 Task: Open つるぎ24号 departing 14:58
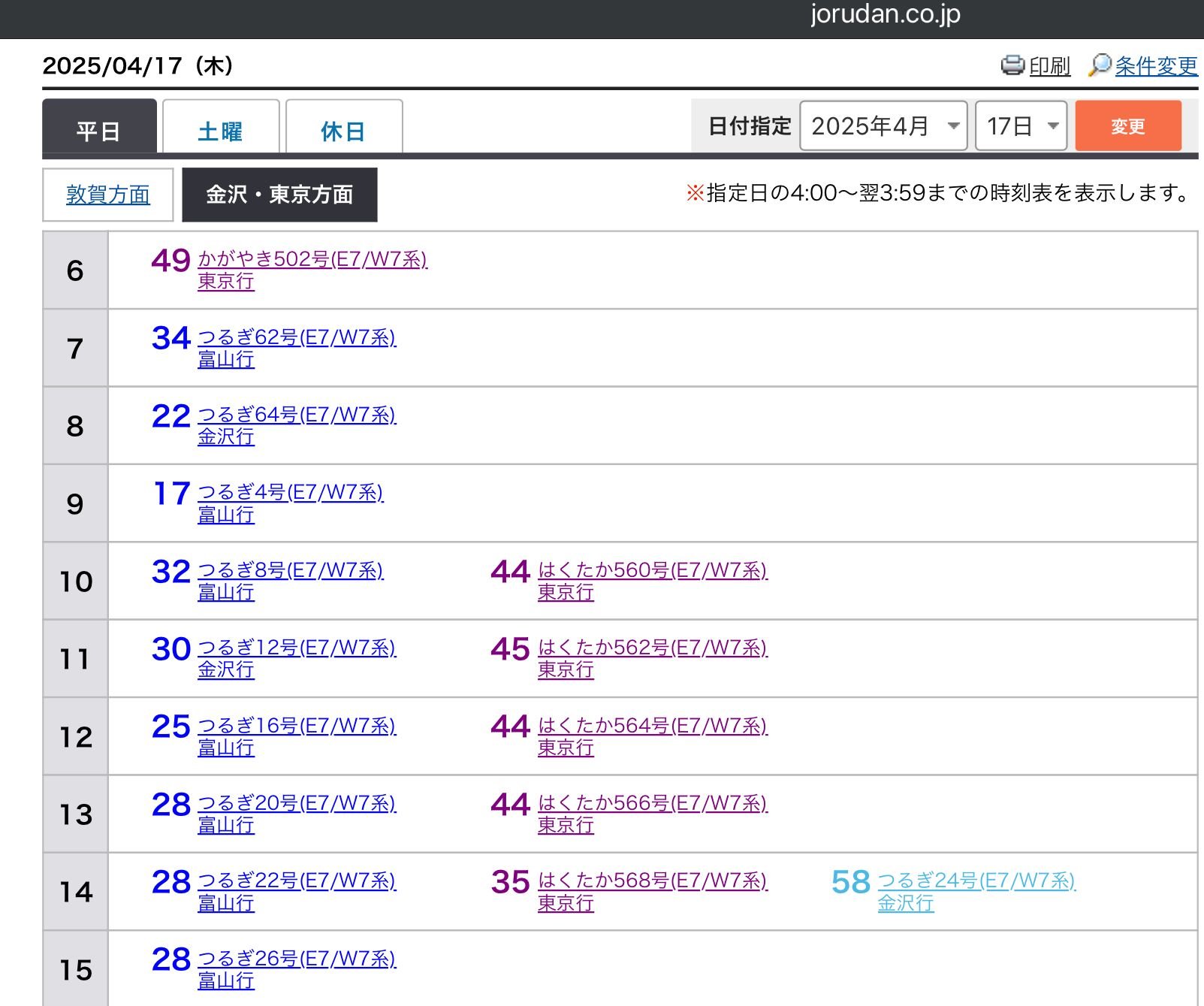[x=976, y=881]
